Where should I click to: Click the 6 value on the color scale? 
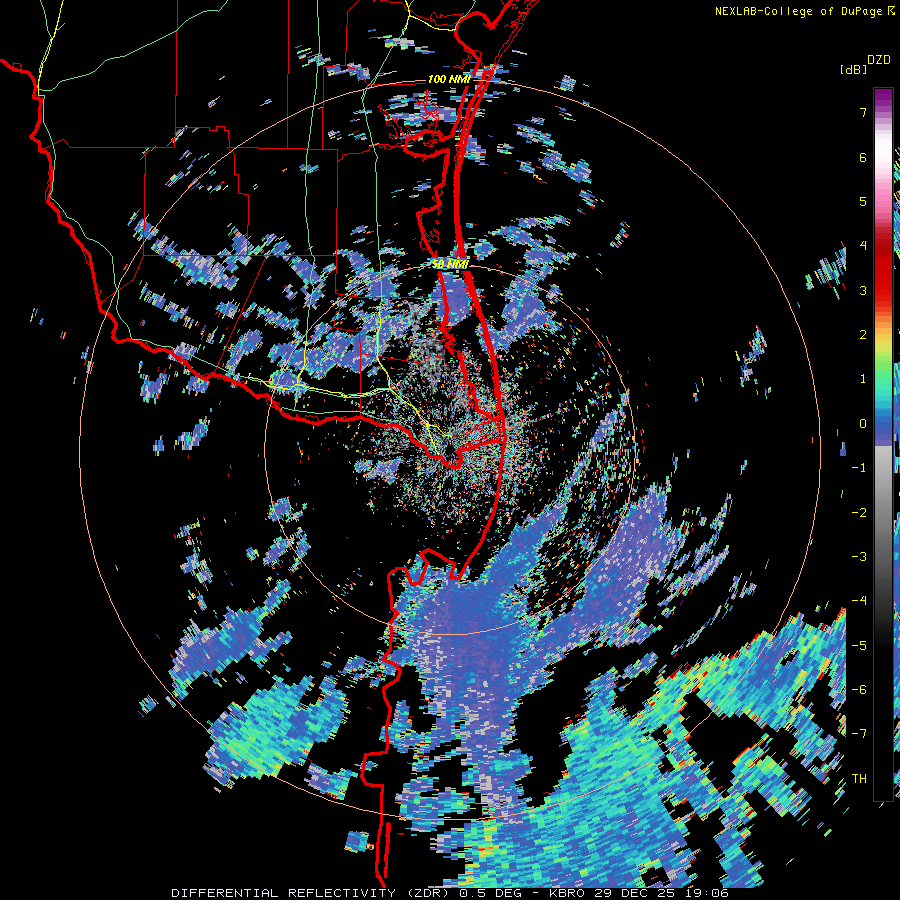click(x=863, y=157)
